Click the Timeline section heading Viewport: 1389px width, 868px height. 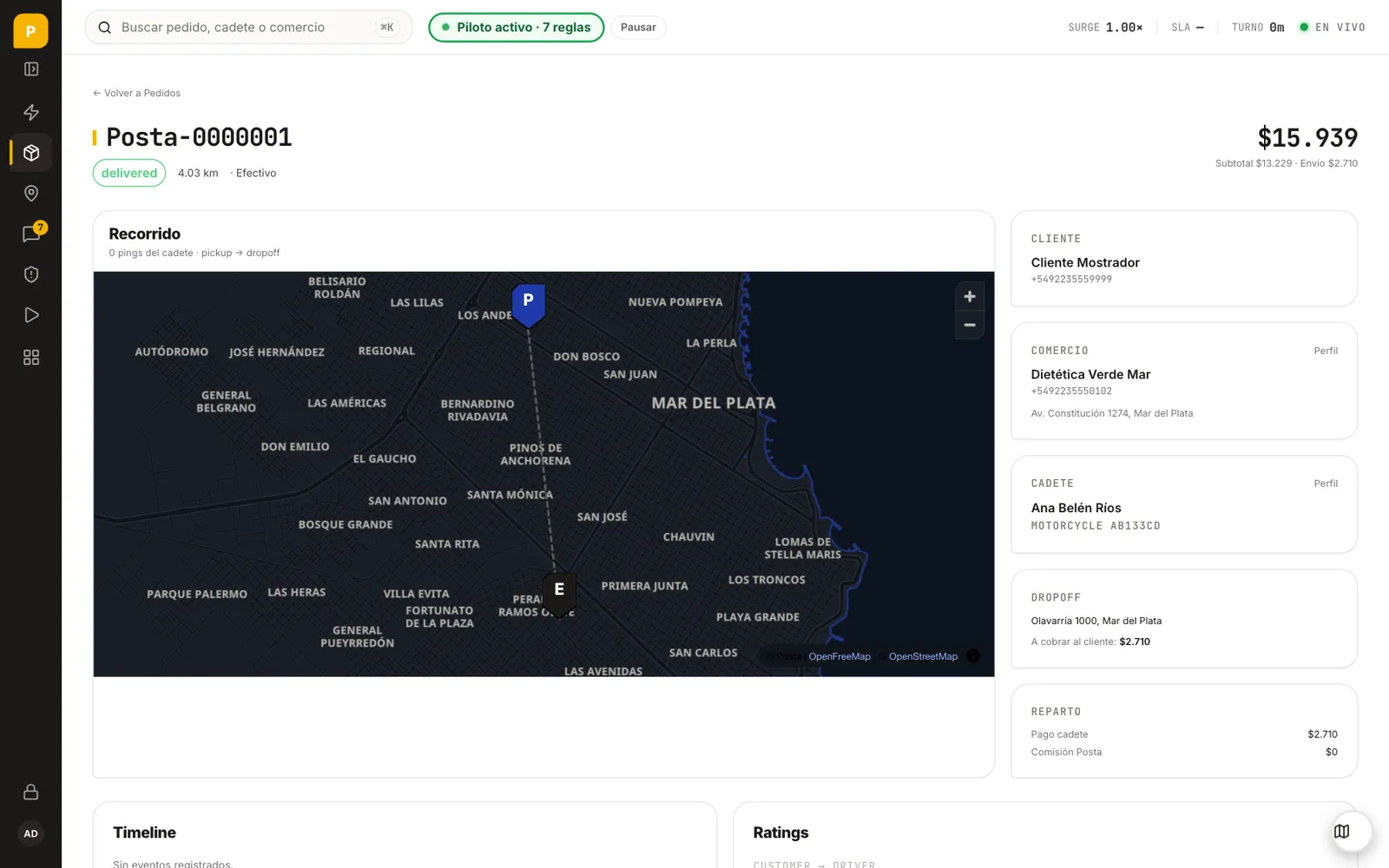pos(144,832)
